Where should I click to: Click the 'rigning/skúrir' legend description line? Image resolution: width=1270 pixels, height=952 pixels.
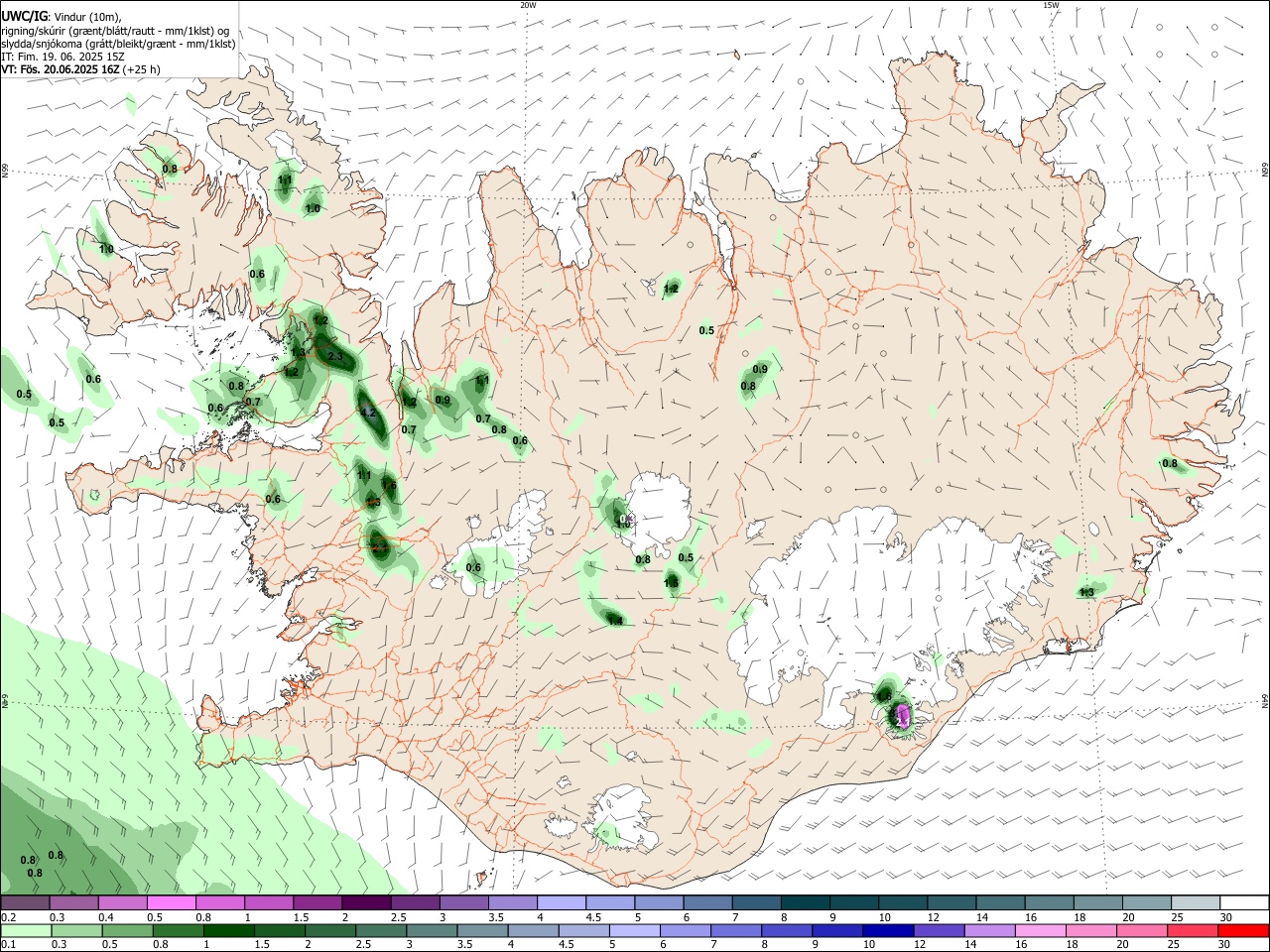(x=115, y=31)
